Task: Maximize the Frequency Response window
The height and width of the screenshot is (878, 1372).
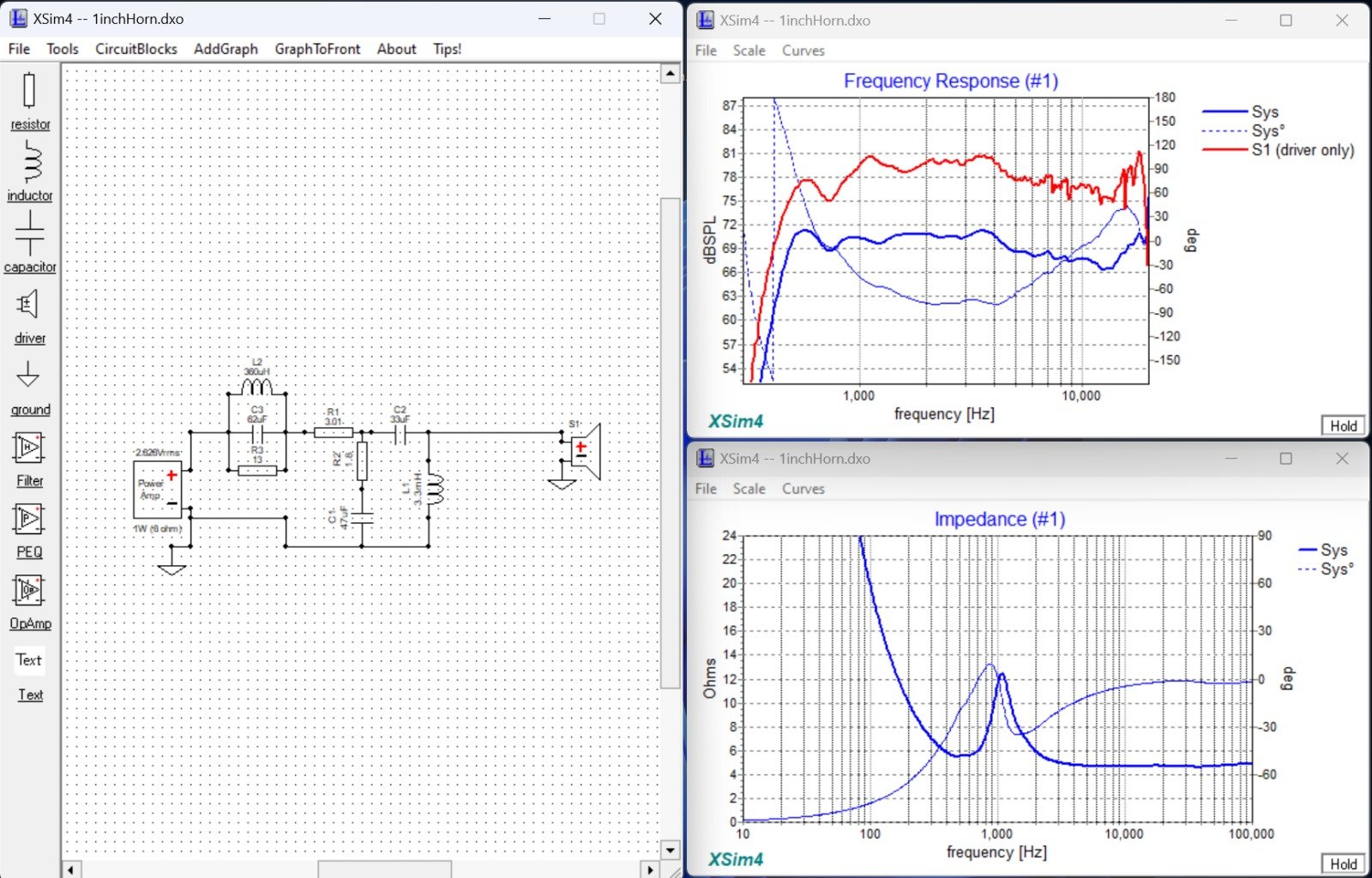Action: pyautogui.click(x=1285, y=20)
